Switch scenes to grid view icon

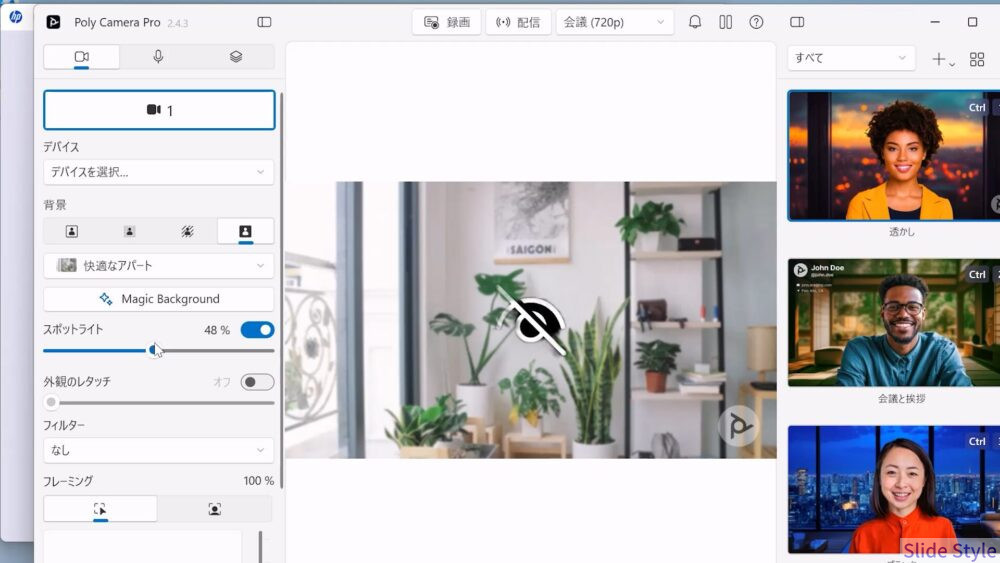click(976, 59)
